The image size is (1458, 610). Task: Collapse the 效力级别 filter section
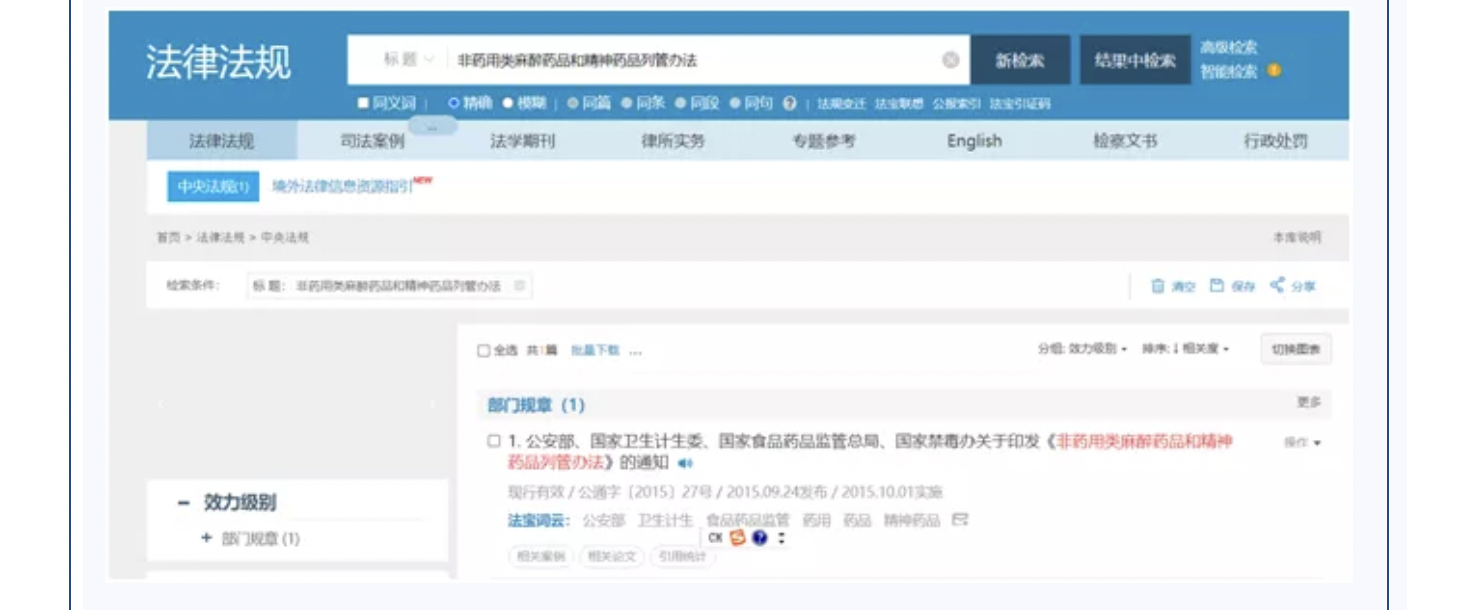[x=183, y=502]
